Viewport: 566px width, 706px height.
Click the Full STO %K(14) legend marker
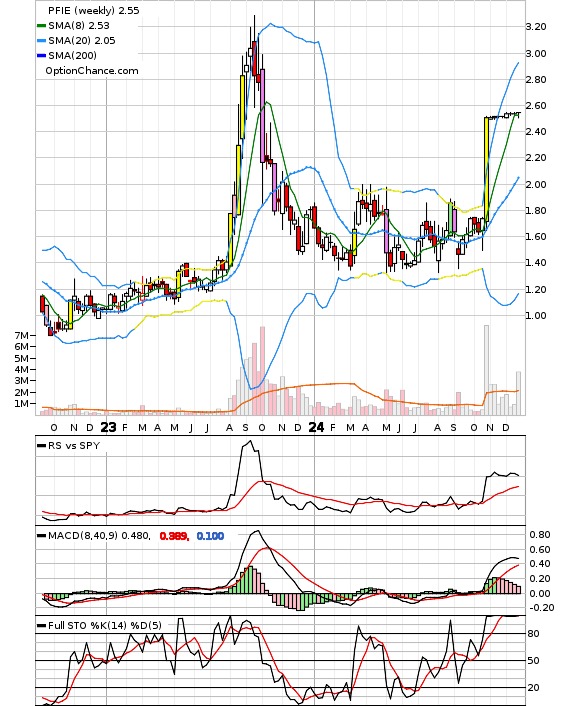click(41, 625)
